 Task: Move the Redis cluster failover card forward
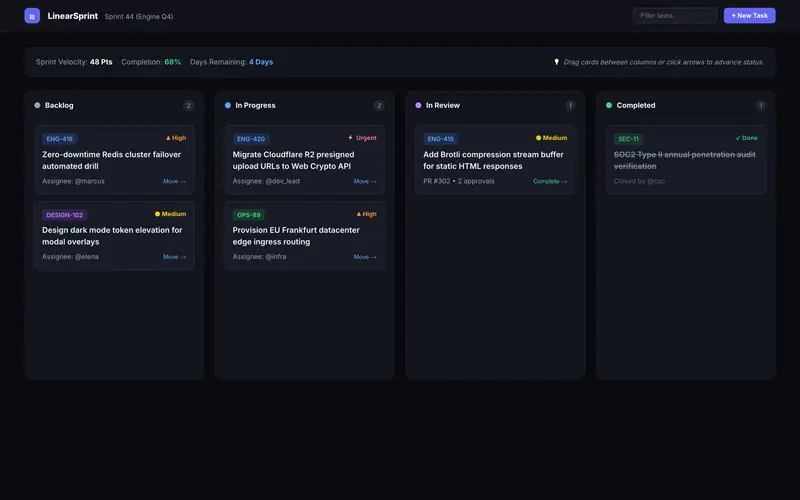[174, 182]
